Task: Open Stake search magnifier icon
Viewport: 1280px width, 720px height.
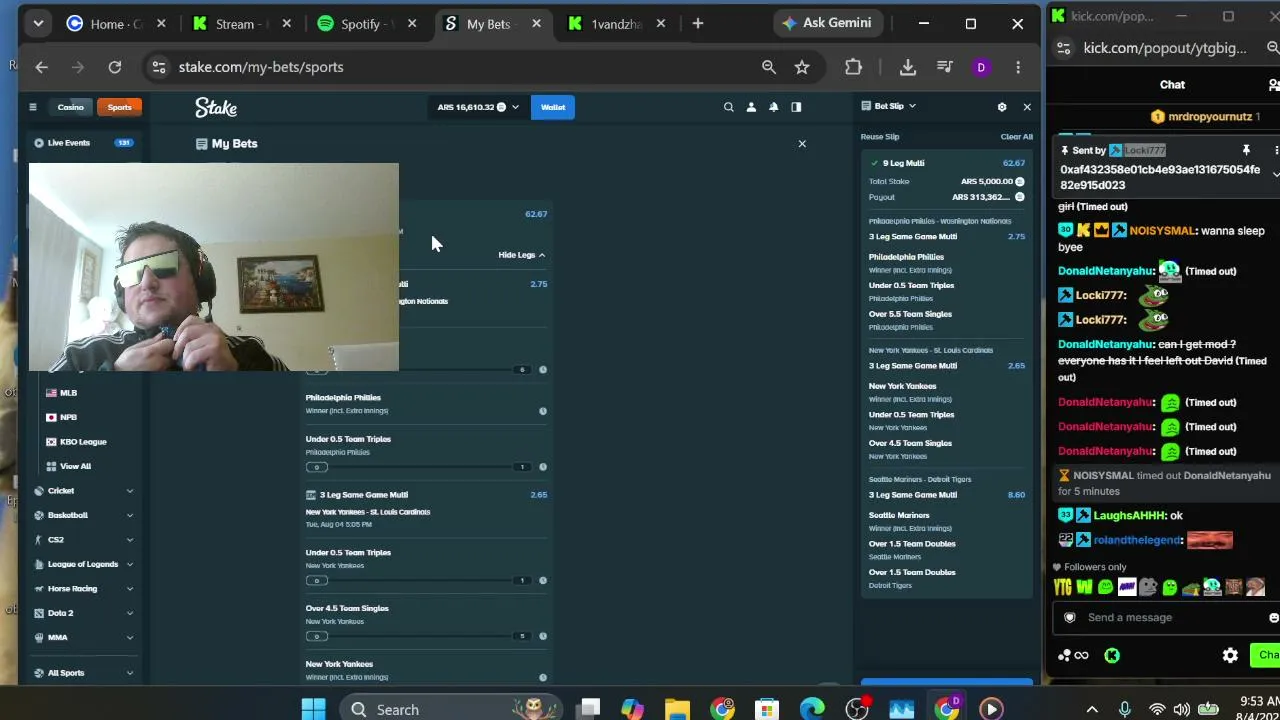Action: pos(728,107)
